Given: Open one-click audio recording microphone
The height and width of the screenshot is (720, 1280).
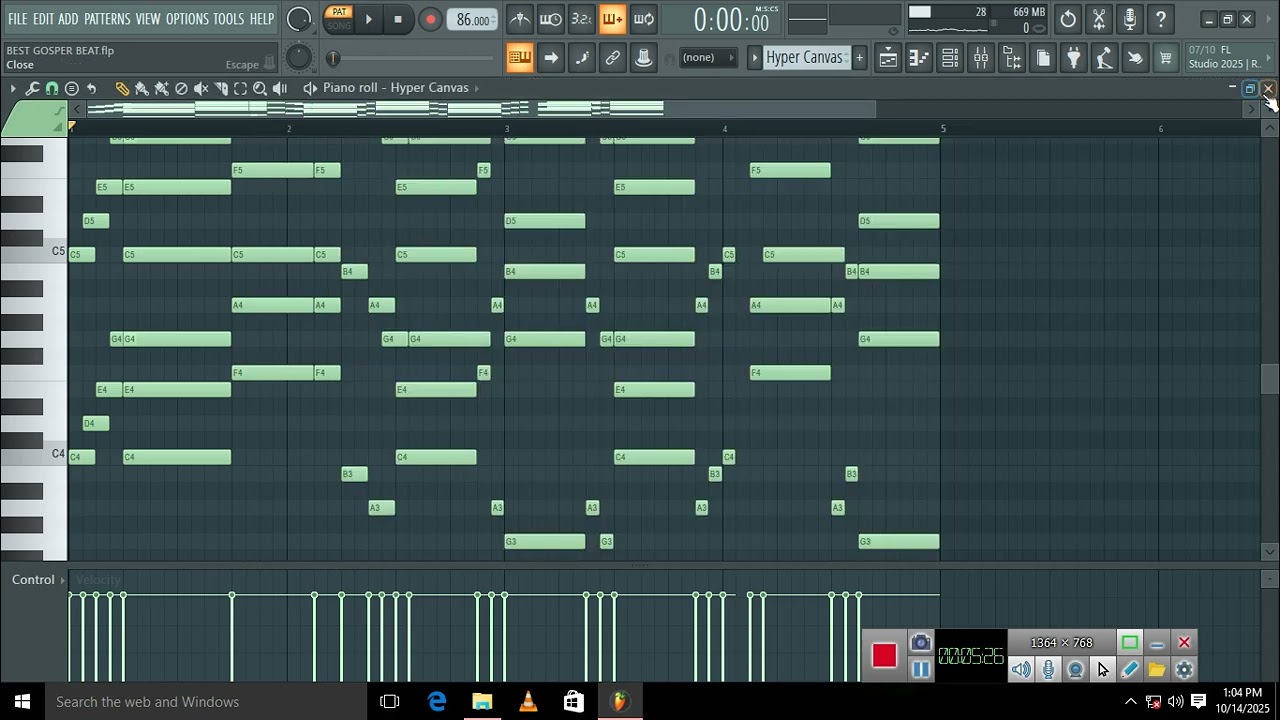Looking at the screenshot, I should (1130, 18).
